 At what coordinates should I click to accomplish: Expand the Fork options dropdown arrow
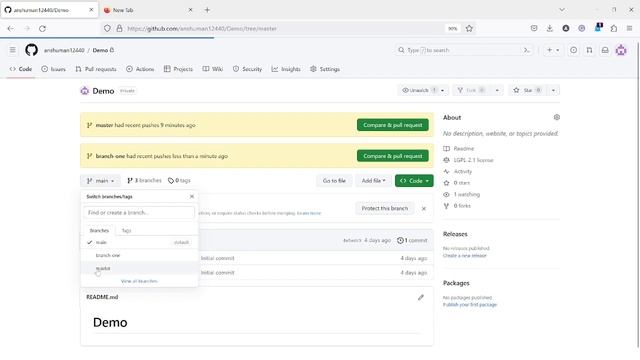coord(497,90)
